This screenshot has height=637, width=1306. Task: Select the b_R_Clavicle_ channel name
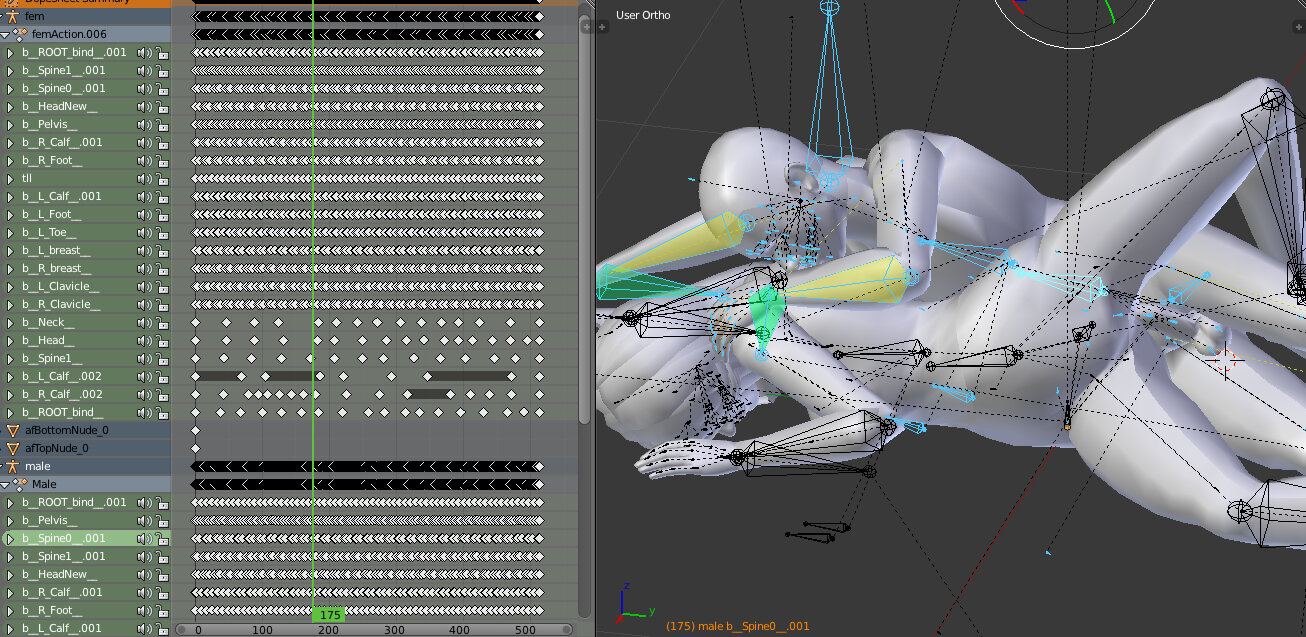tap(61, 304)
